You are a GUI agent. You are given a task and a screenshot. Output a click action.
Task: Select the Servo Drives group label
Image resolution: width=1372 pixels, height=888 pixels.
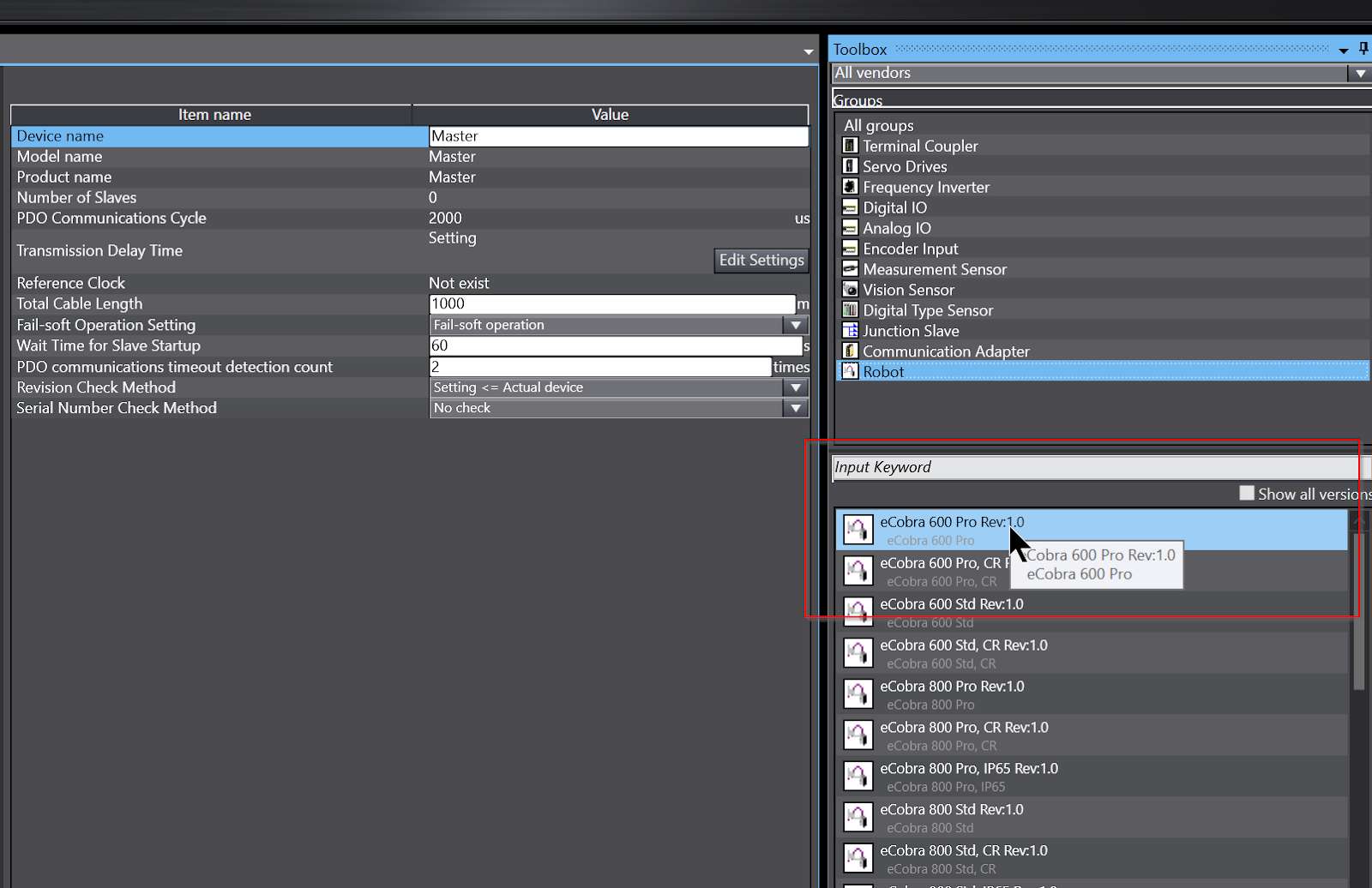tap(905, 167)
